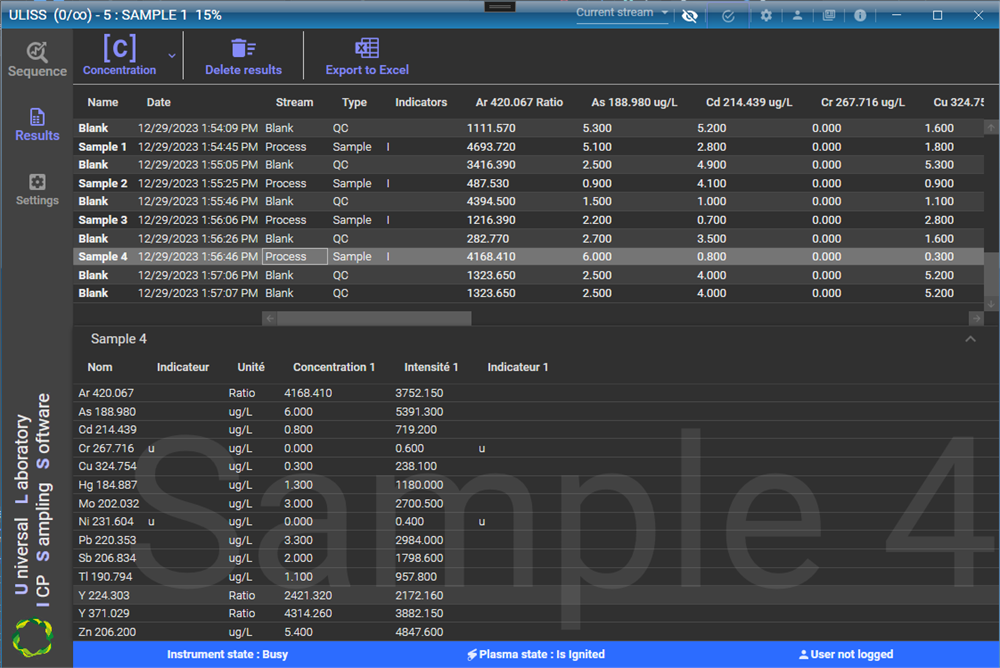Open the Settings view in sidebar
Image resolution: width=1000 pixels, height=668 pixels.
pyautogui.click(x=37, y=190)
